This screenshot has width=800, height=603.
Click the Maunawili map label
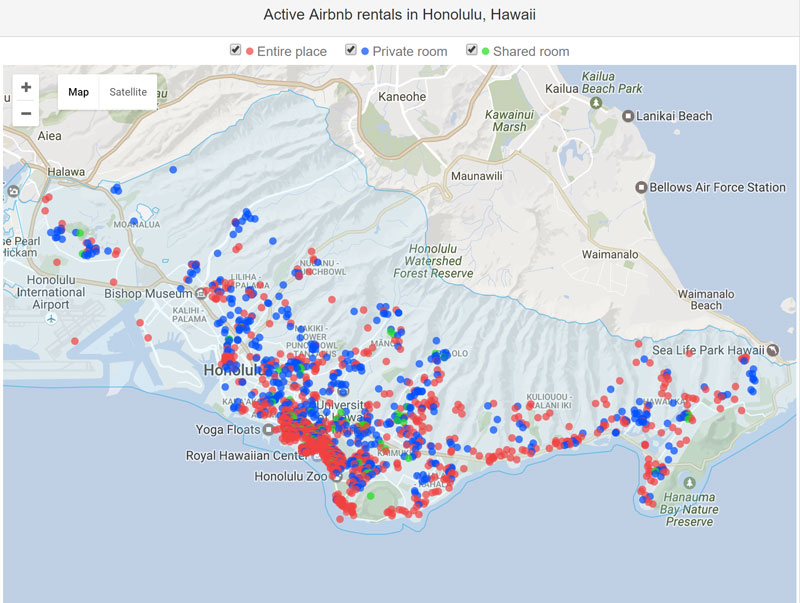[x=477, y=176]
